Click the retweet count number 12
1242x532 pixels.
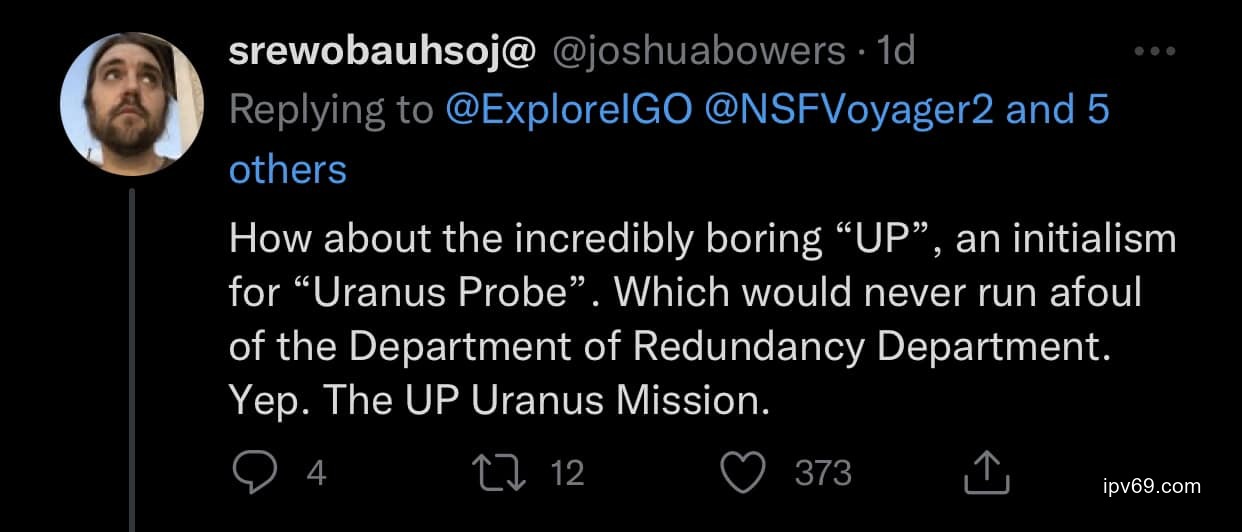tap(567, 472)
